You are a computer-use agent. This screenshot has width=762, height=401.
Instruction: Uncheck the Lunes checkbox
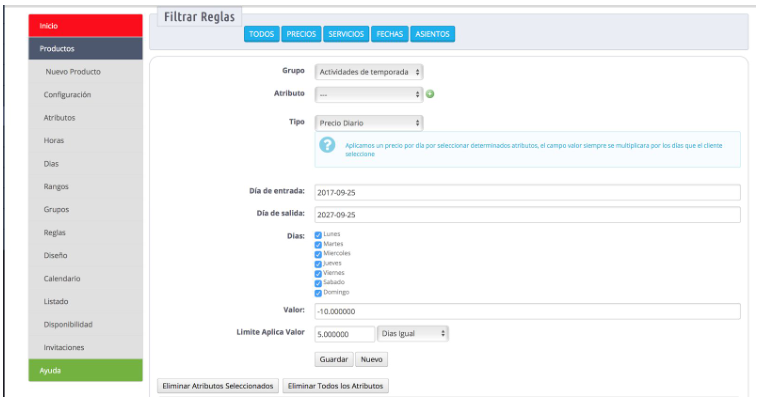[318, 235]
